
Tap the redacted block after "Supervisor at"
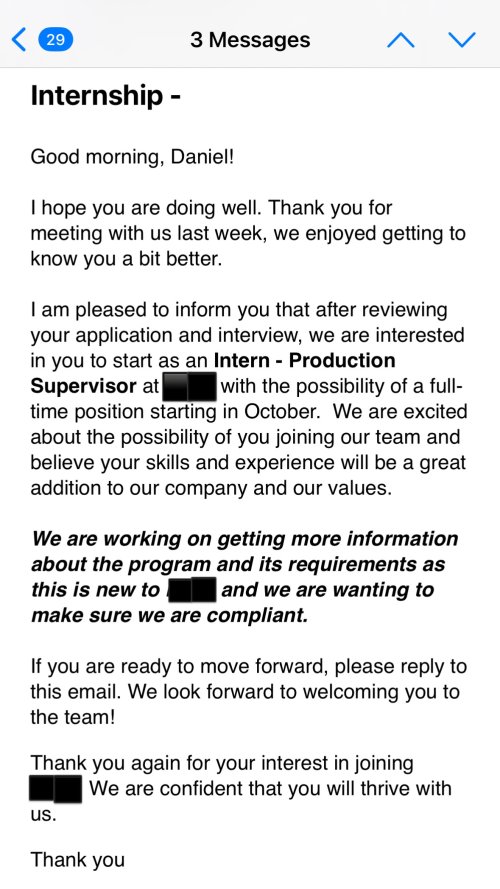point(189,387)
